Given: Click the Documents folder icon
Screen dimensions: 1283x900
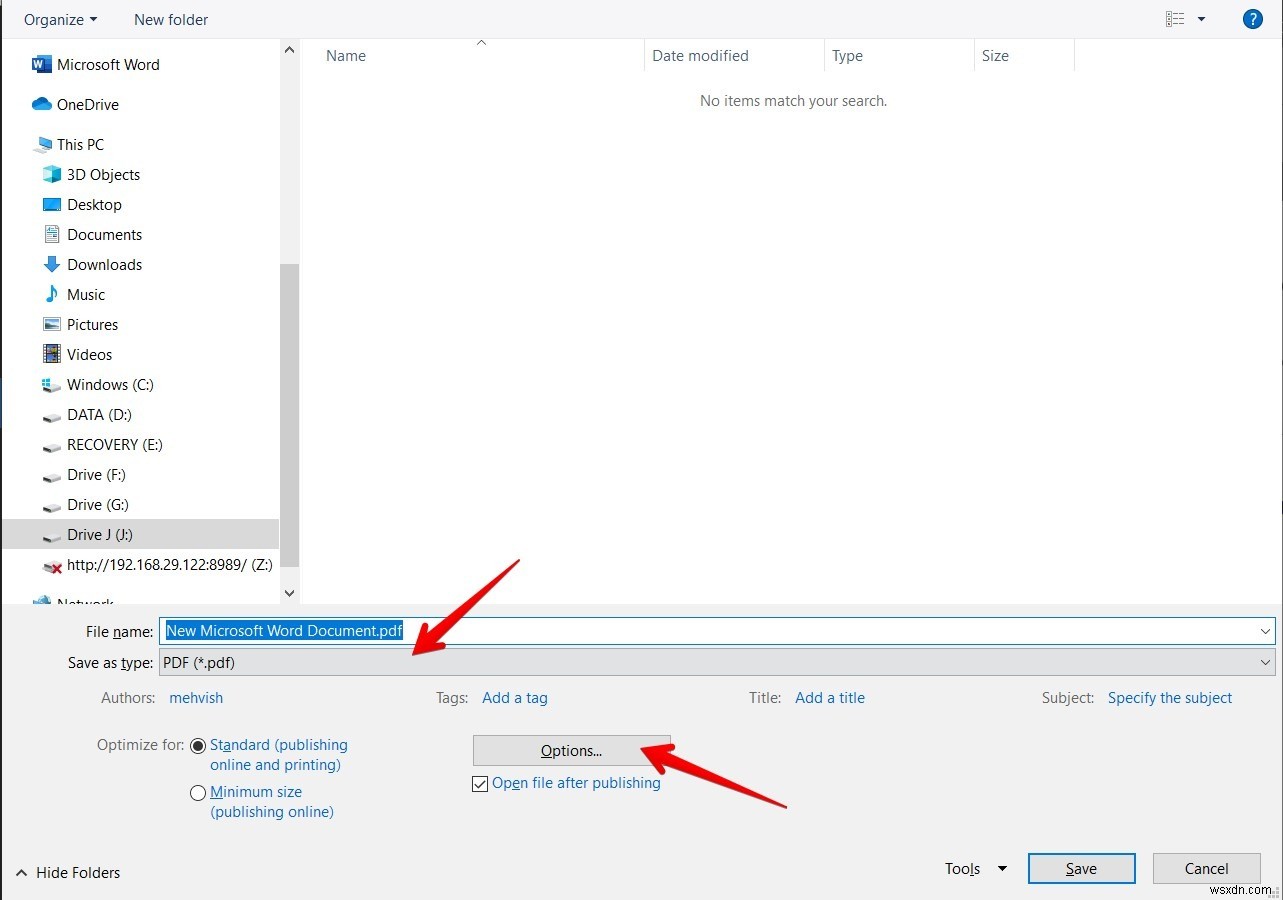Looking at the screenshot, I should [52, 235].
